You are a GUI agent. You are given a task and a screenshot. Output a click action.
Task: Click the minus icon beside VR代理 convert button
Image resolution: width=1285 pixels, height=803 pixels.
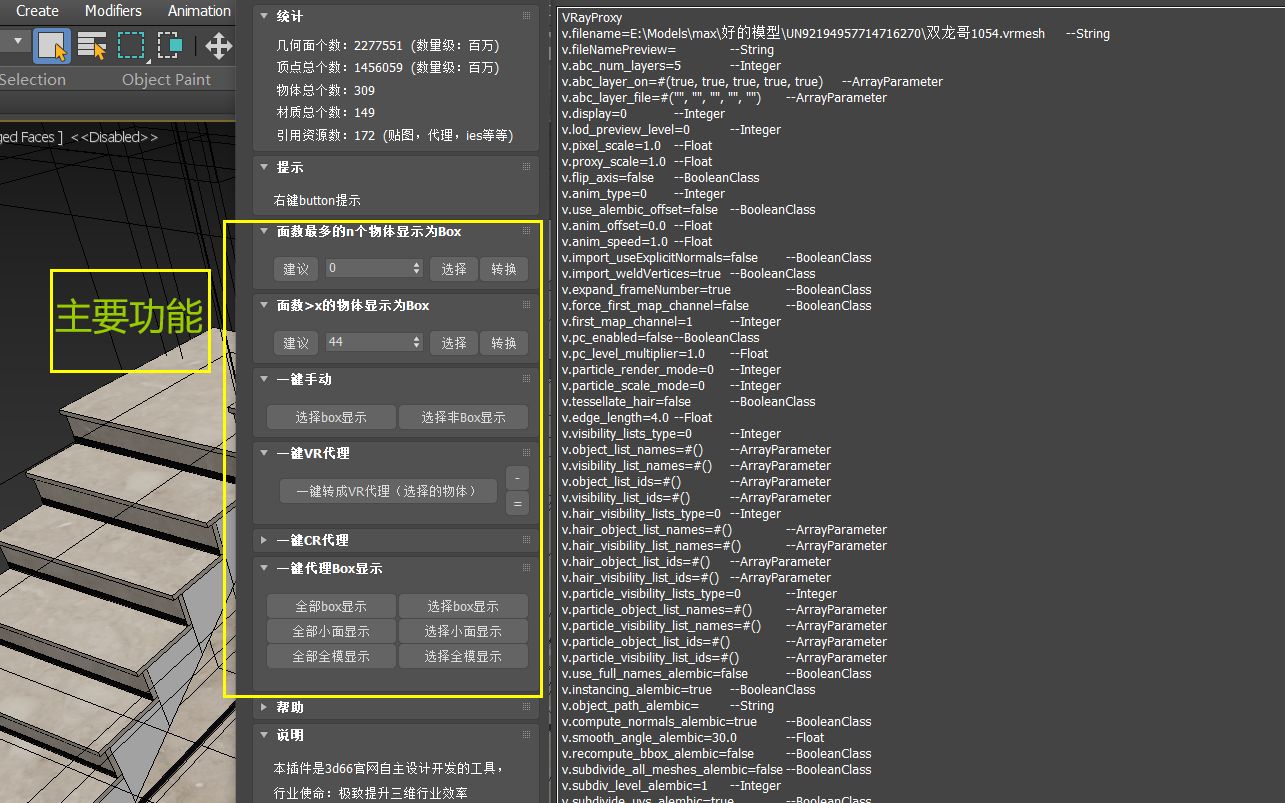pyautogui.click(x=517, y=478)
